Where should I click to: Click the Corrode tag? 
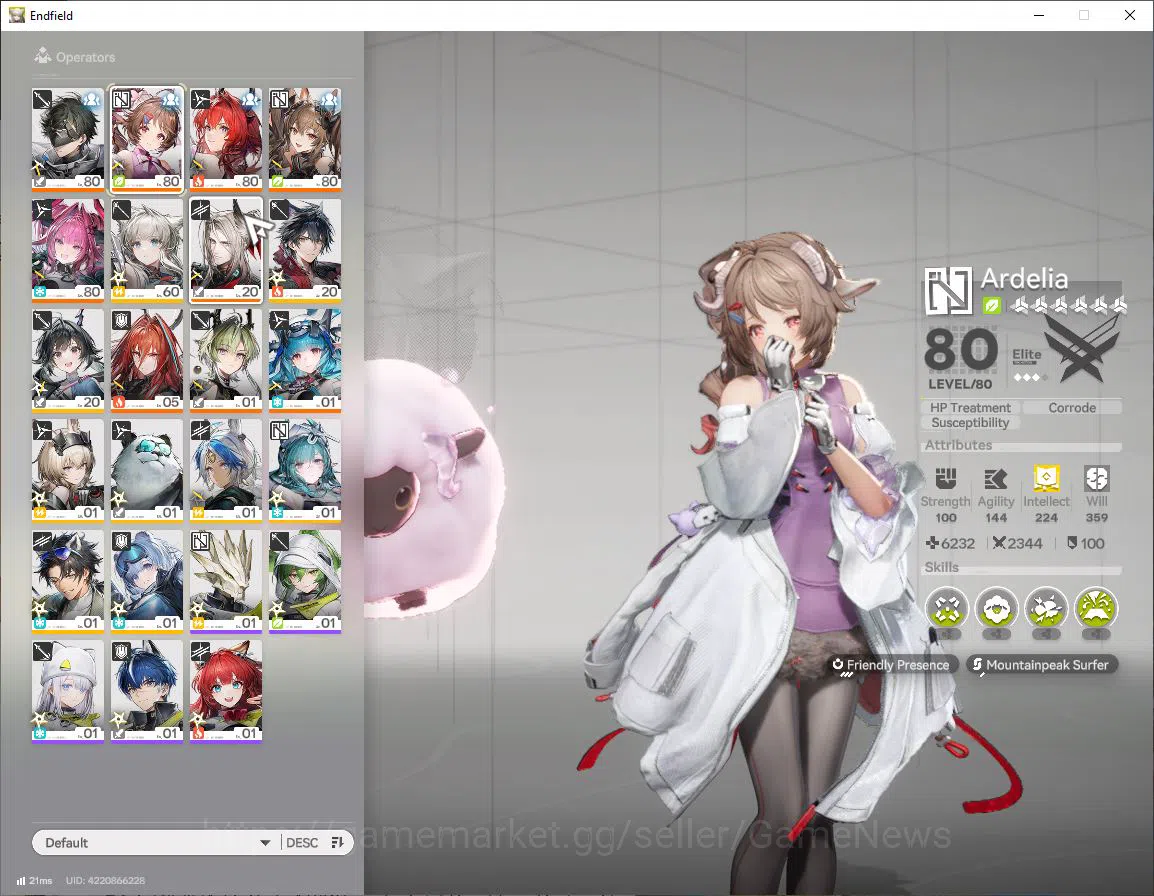coord(1072,407)
